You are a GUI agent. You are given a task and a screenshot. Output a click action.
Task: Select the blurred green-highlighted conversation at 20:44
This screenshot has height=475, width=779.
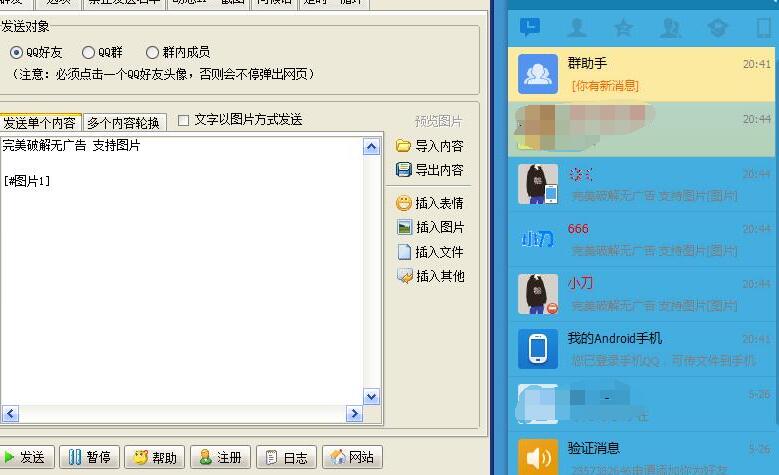coord(641,129)
